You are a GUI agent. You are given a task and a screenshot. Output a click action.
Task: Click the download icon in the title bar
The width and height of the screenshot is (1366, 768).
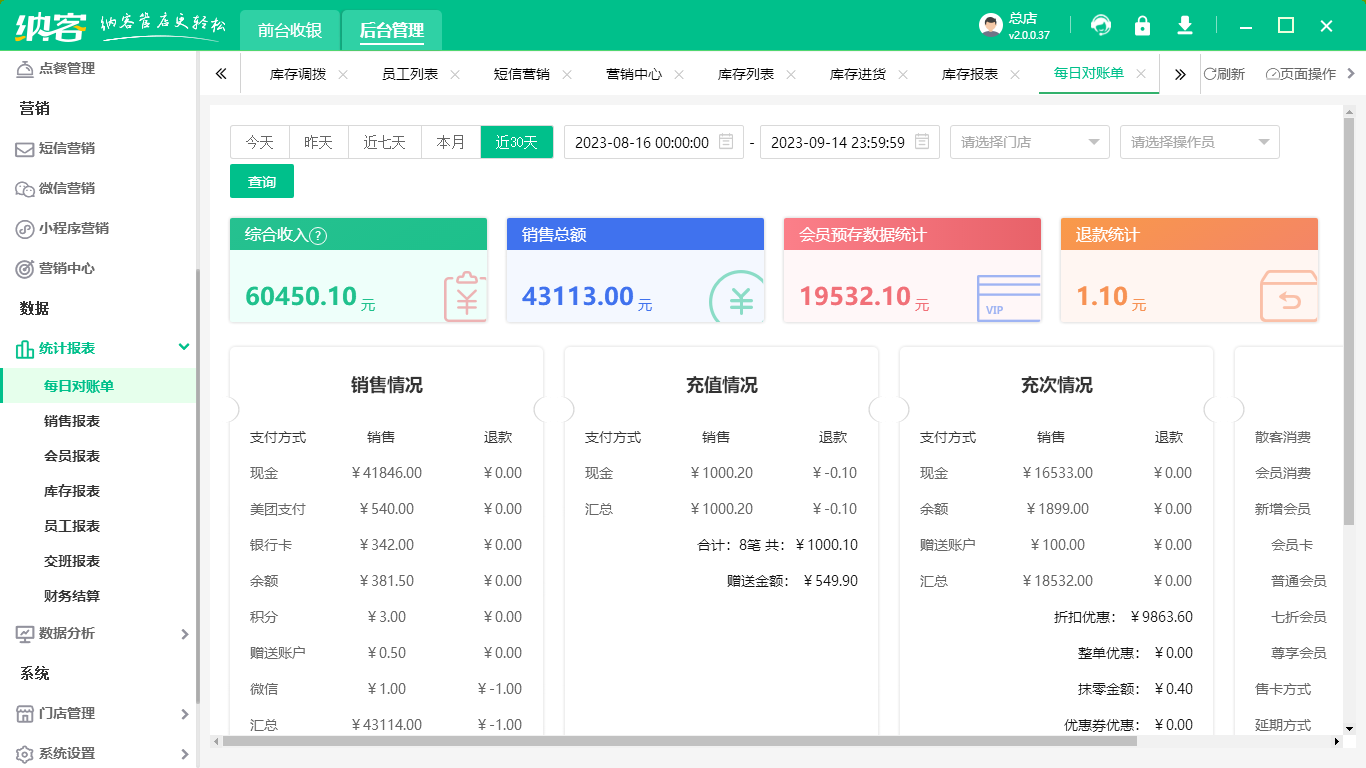pos(1185,25)
